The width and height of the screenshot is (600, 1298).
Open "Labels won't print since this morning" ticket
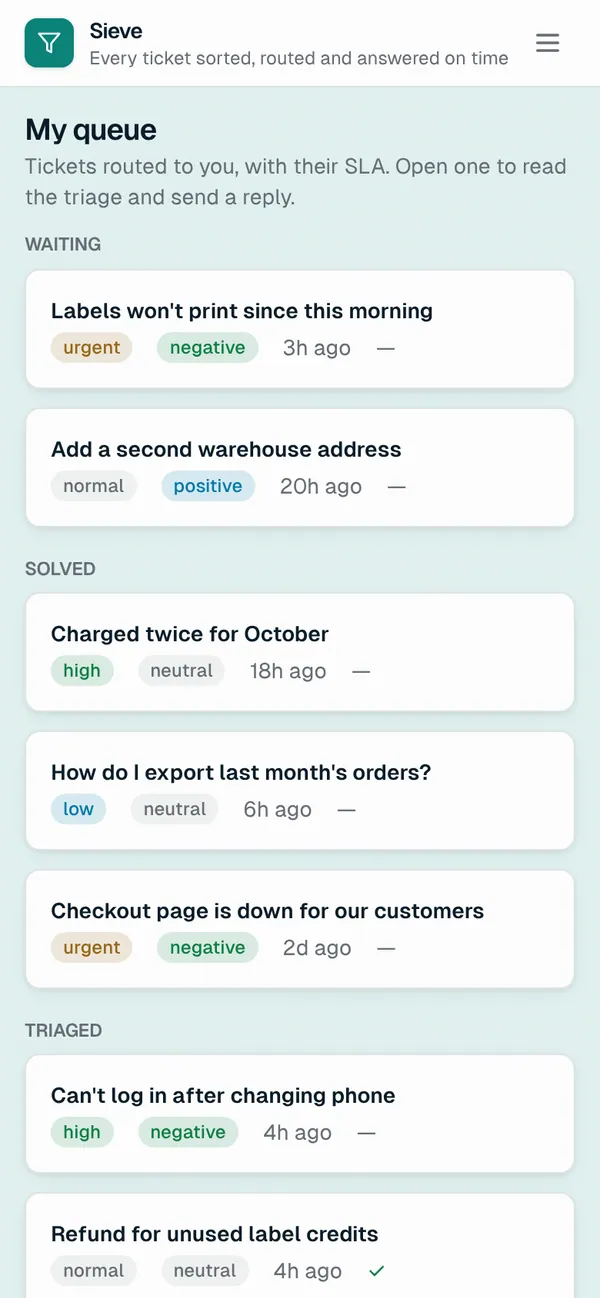click(300, 329)
